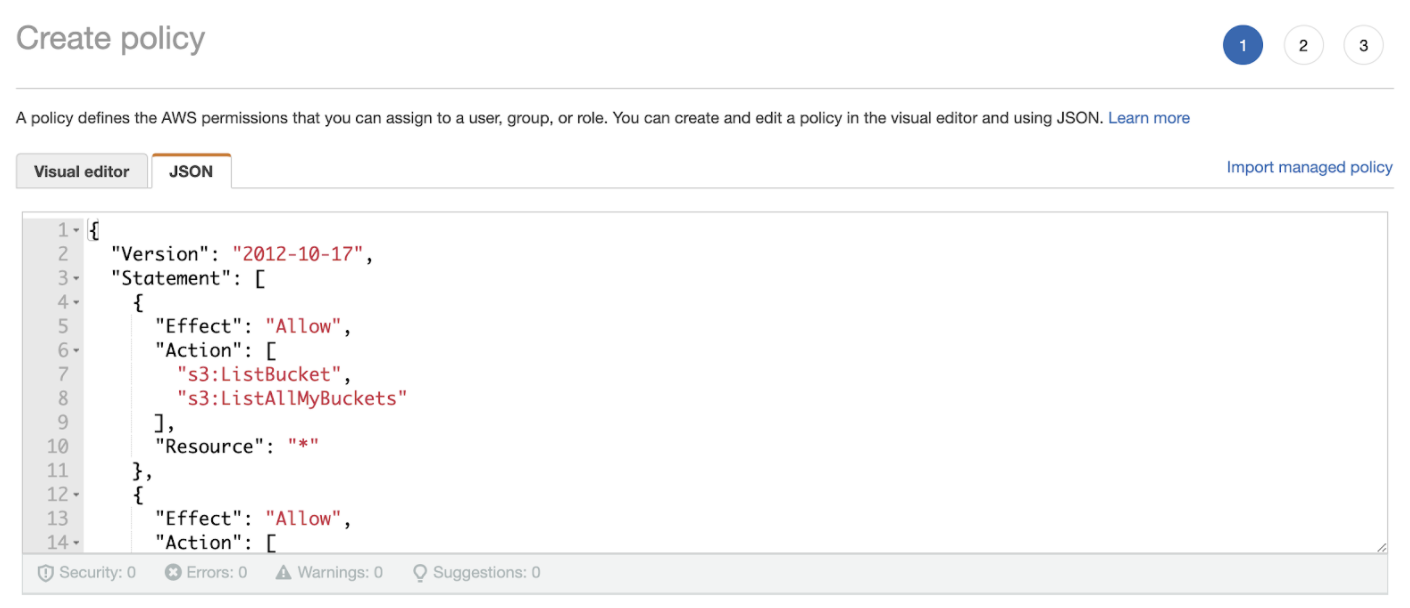The width and height of the screenshot is (1410, 608).
Task: Collapse the Statement array on line 3
Action: pos(76,278)
